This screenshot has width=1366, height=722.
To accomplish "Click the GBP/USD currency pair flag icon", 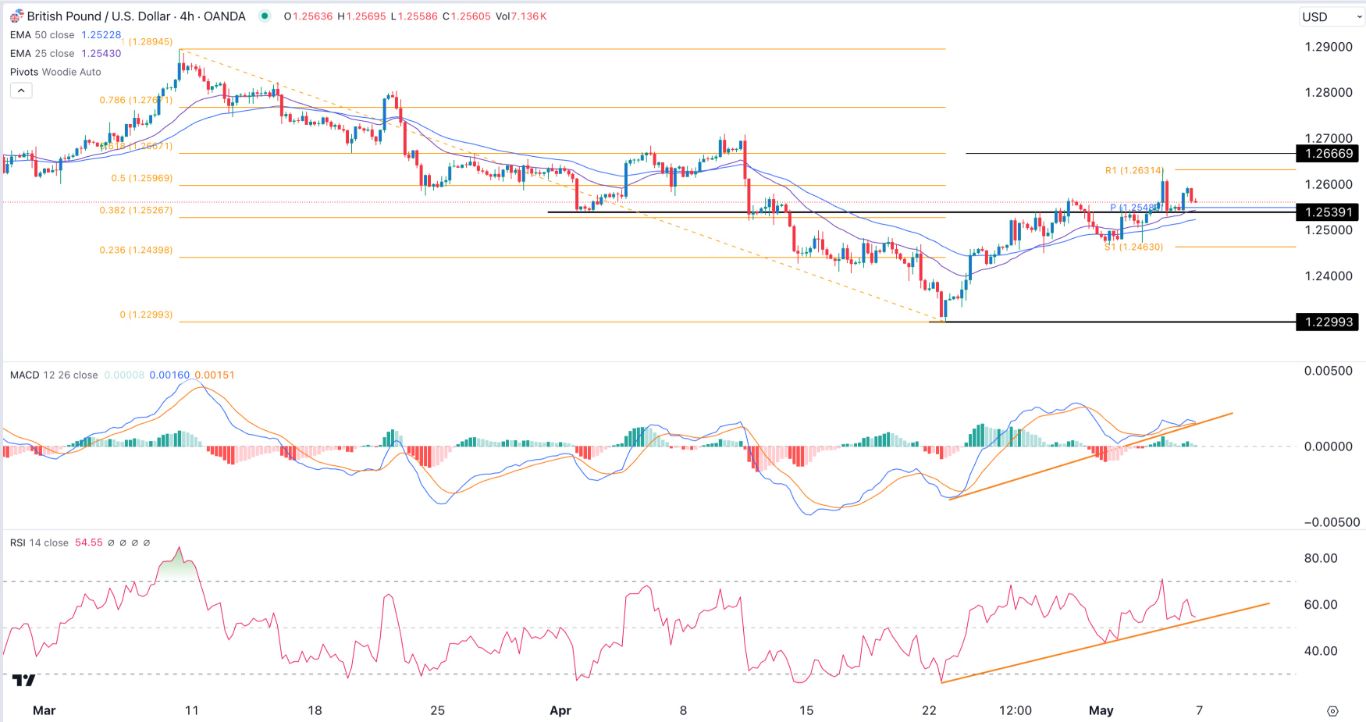I will [17, 16].
